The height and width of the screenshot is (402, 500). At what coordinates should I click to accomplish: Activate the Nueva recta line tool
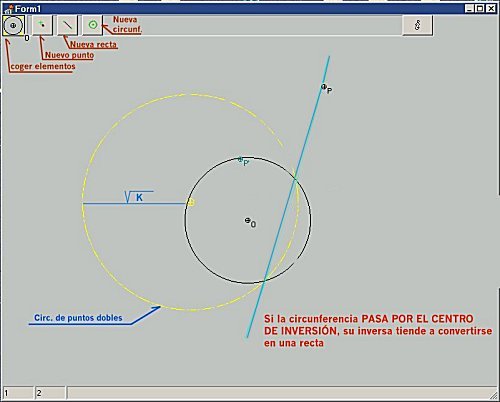[68, 25]
